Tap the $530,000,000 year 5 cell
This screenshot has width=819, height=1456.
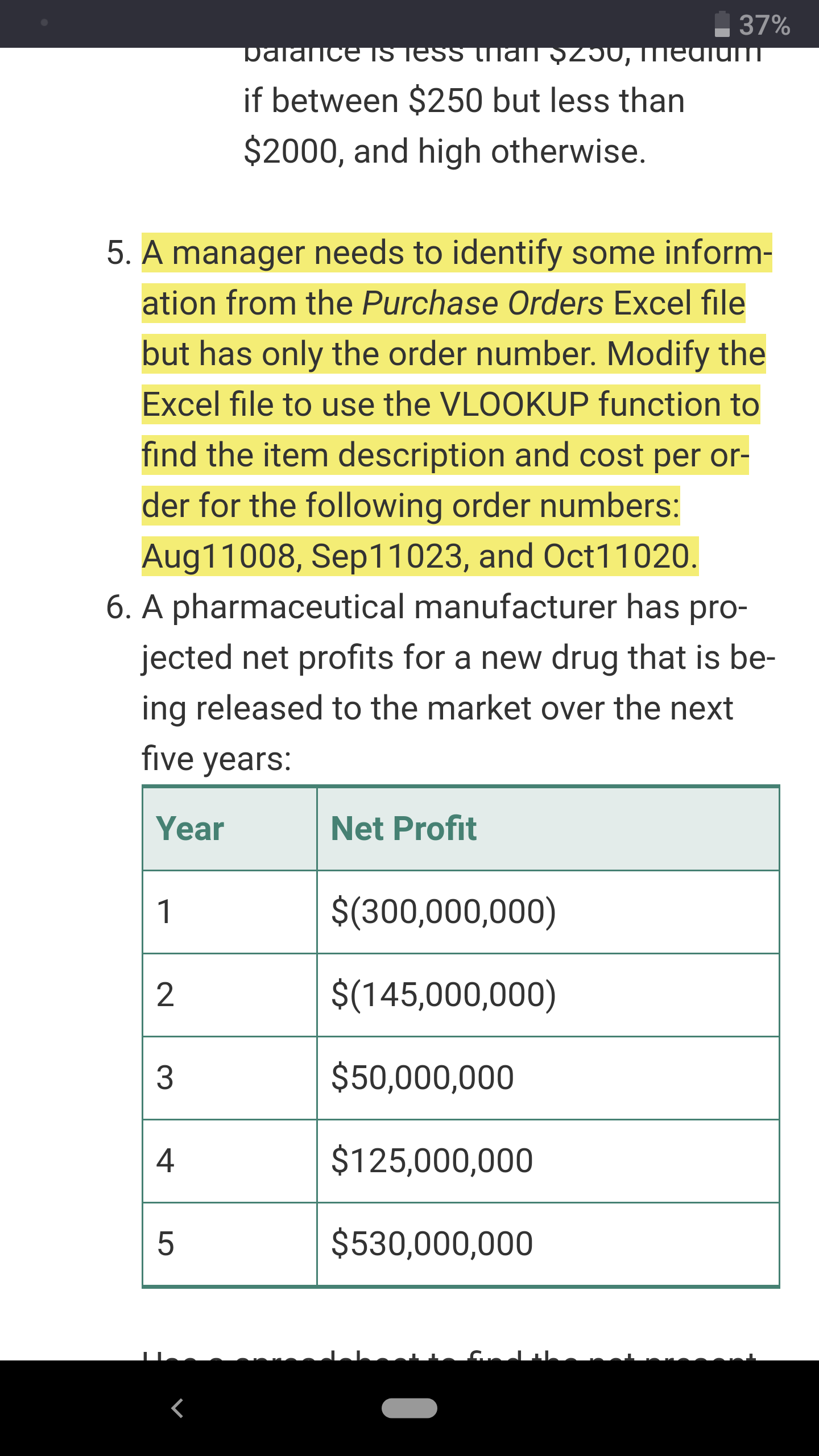[x=548, y=1244]
